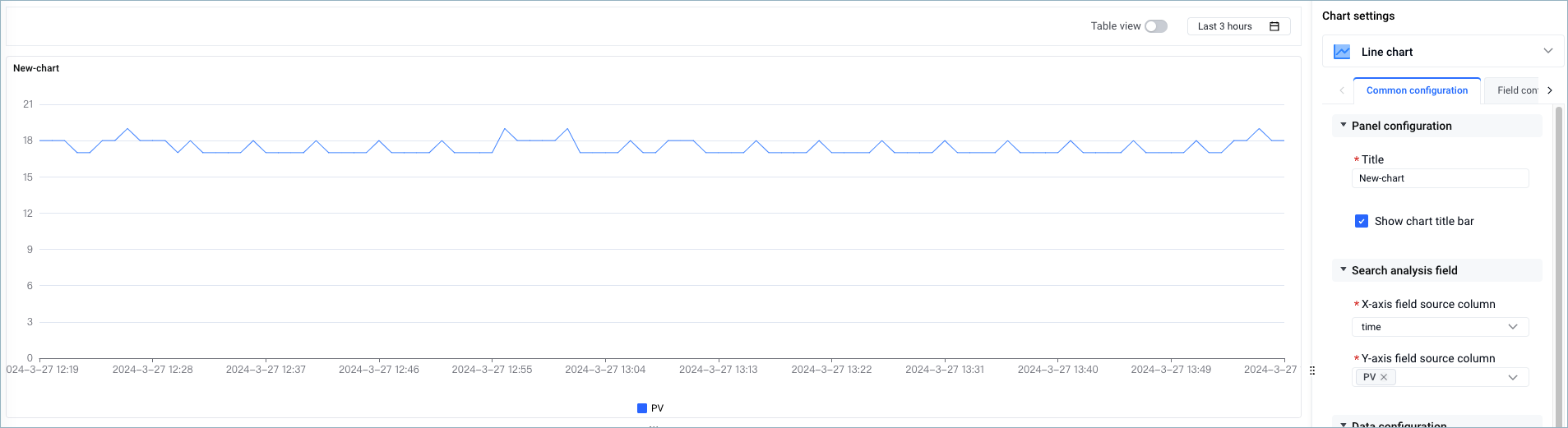Click the PV legend color swatch
This screenshot has width=1568, height=428.
[642, 408]
